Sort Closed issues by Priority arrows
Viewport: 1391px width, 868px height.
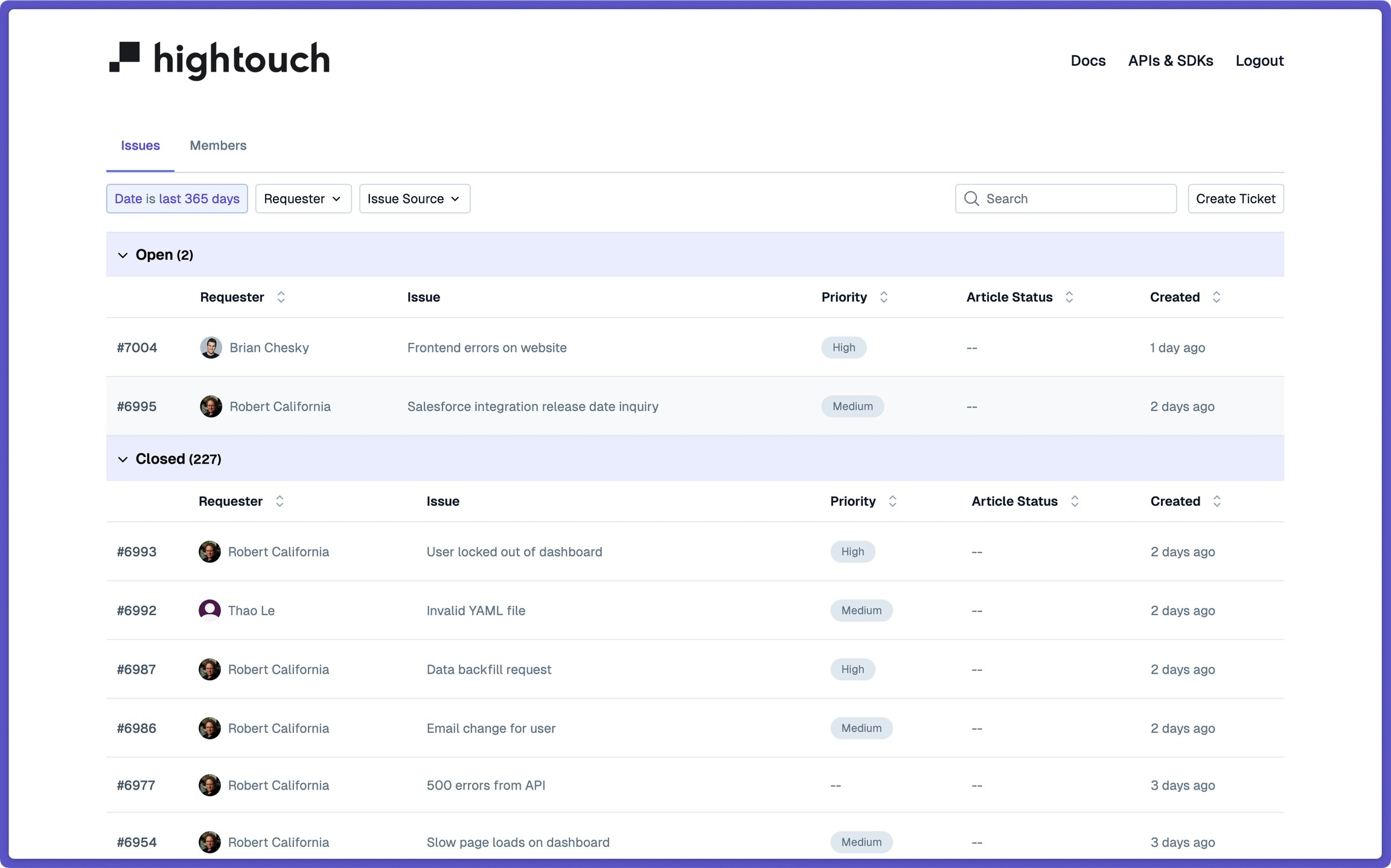(x=892, y=501)
